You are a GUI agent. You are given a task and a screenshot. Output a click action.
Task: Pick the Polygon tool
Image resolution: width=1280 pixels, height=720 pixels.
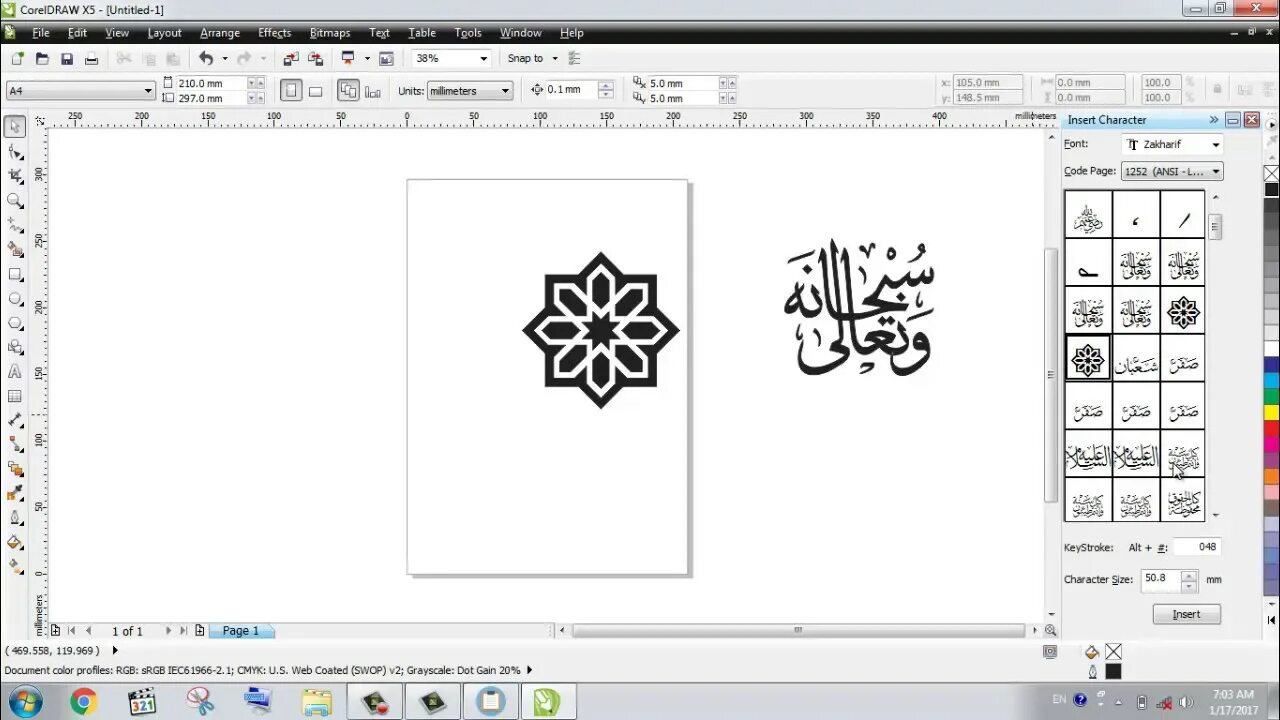pyautogui.click(x=15, y=323)
